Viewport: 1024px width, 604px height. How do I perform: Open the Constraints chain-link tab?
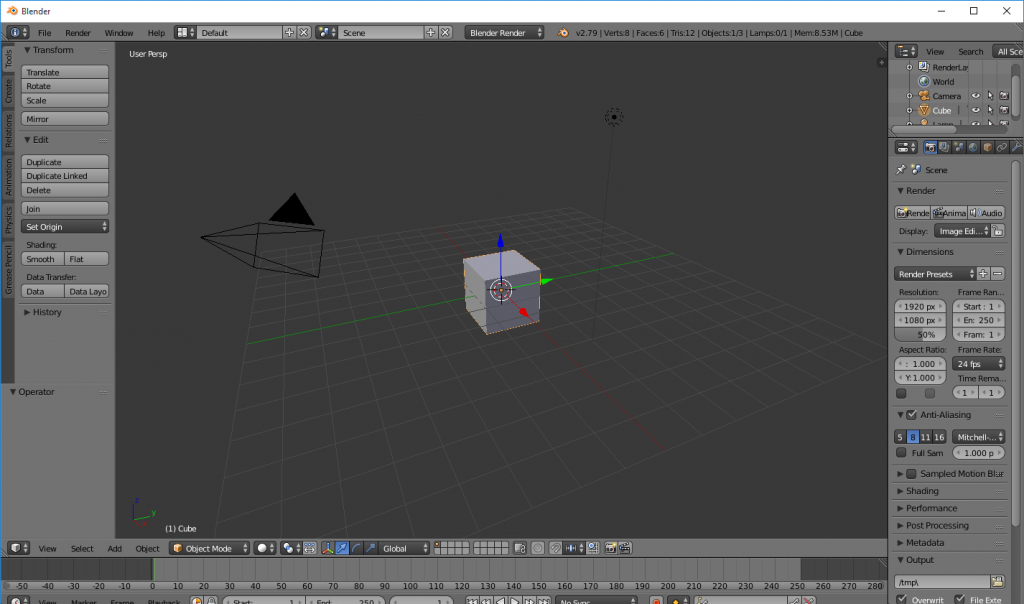click(x=1002, y=148)
